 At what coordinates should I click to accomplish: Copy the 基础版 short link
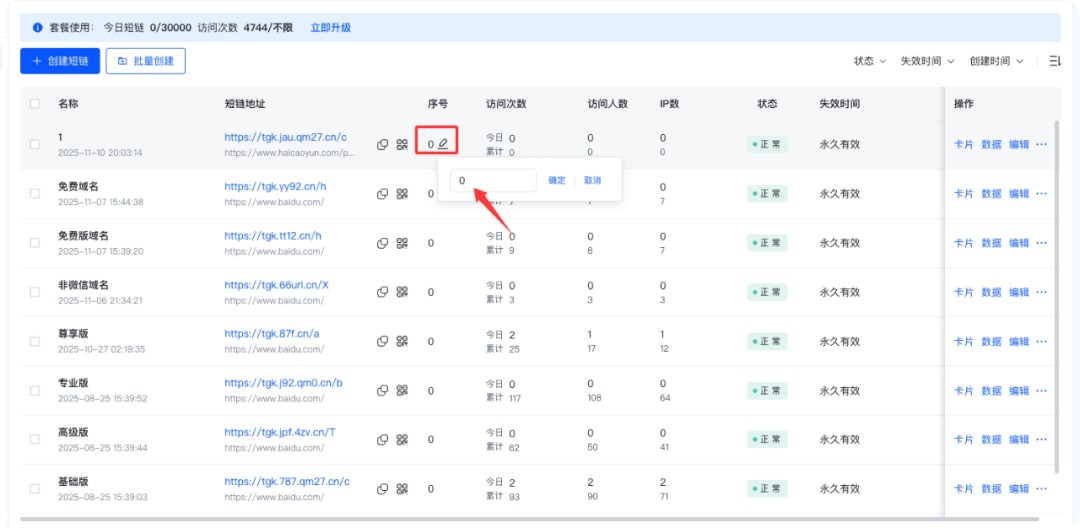coord(382,489)
